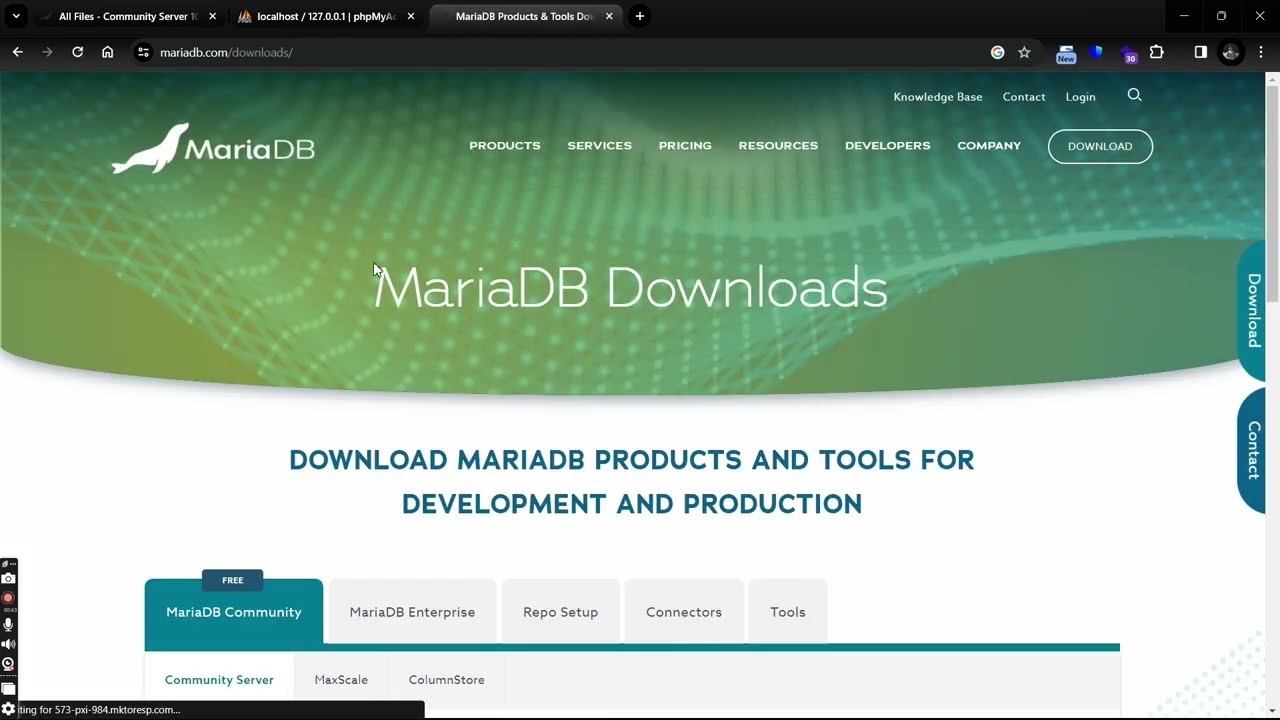Take a screenshot with recorder camera icon
Viewport: 1280px width, 720px height.
[x=8, y=578]
